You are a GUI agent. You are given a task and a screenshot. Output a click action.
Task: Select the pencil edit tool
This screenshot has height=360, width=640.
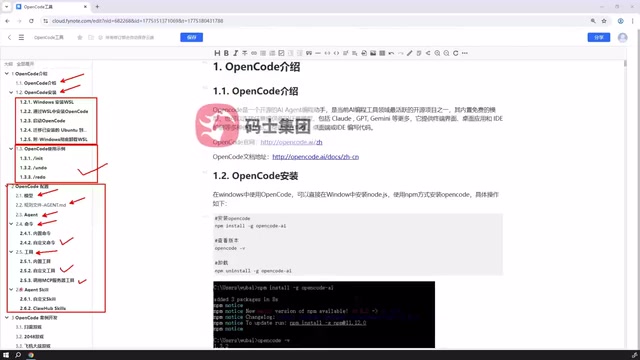(409, 53)
